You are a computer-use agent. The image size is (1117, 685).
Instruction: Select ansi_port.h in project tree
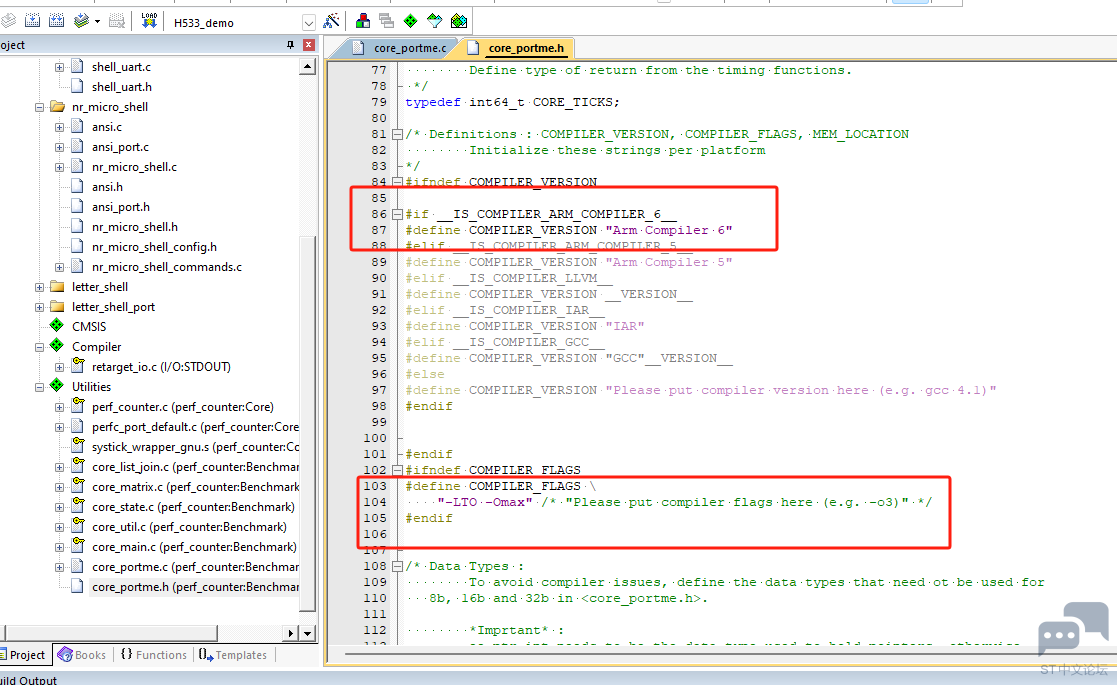(120, 206)
